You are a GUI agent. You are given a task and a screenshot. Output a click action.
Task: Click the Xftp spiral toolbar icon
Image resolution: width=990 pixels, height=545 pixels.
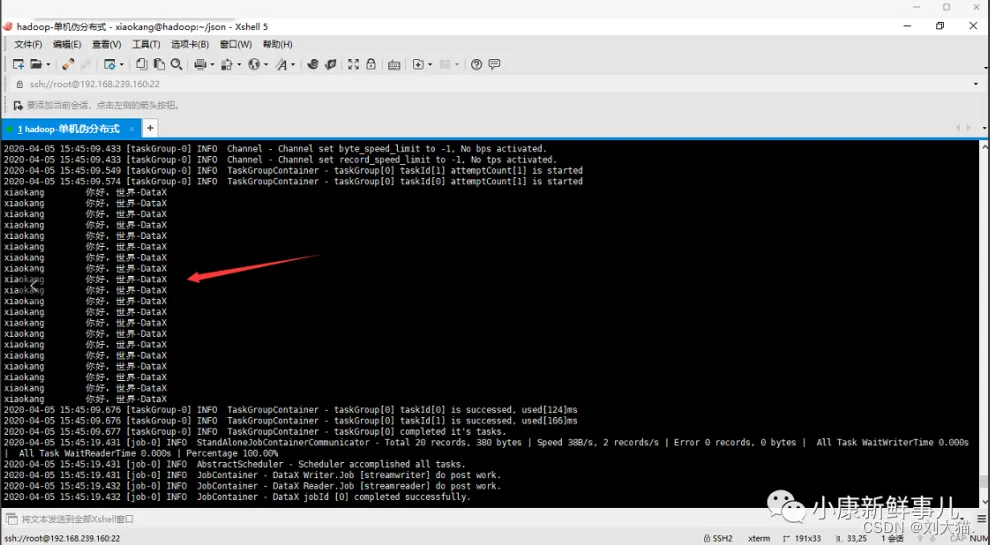[313, 64]
